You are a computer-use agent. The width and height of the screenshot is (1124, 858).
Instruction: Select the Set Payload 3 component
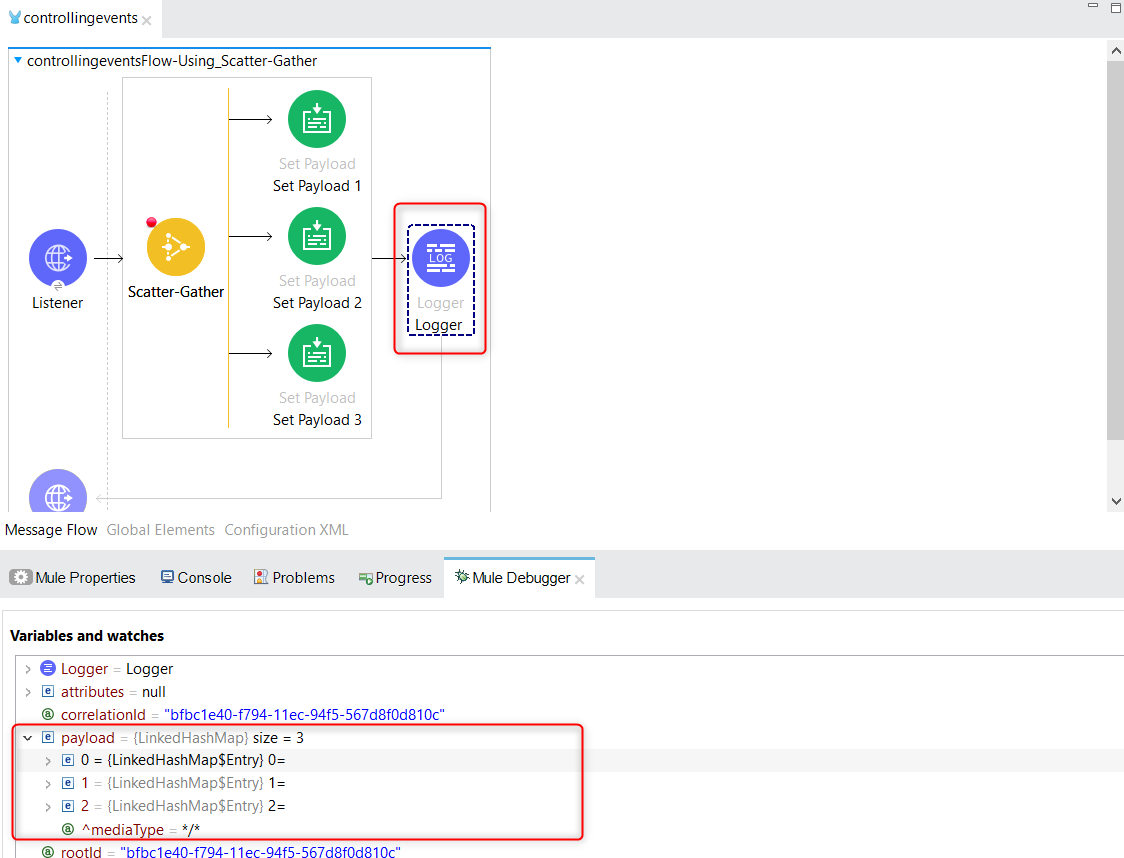pyautogui.click(x=316, y=352)
